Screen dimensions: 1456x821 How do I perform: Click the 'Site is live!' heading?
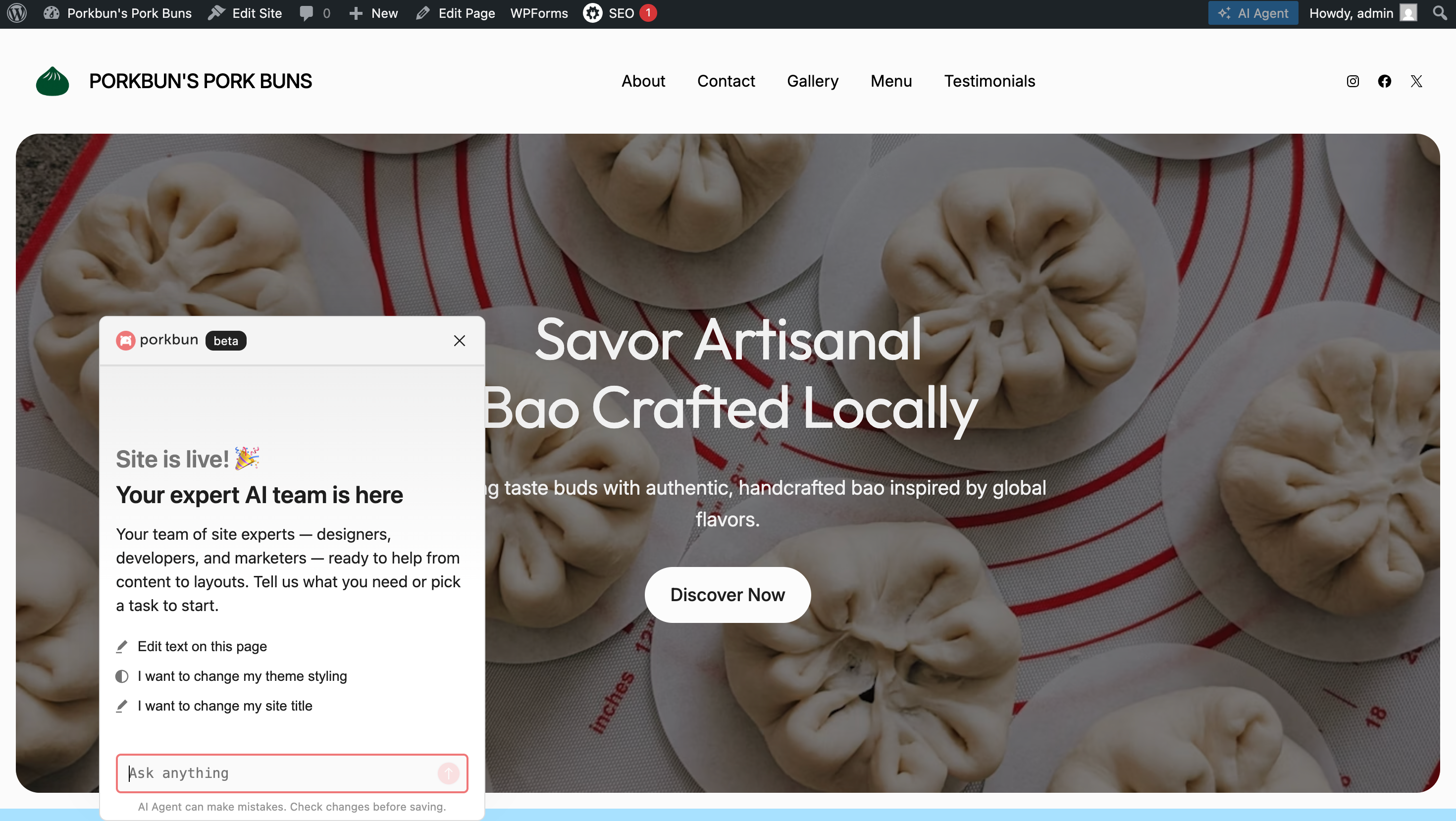pos(188,459)
